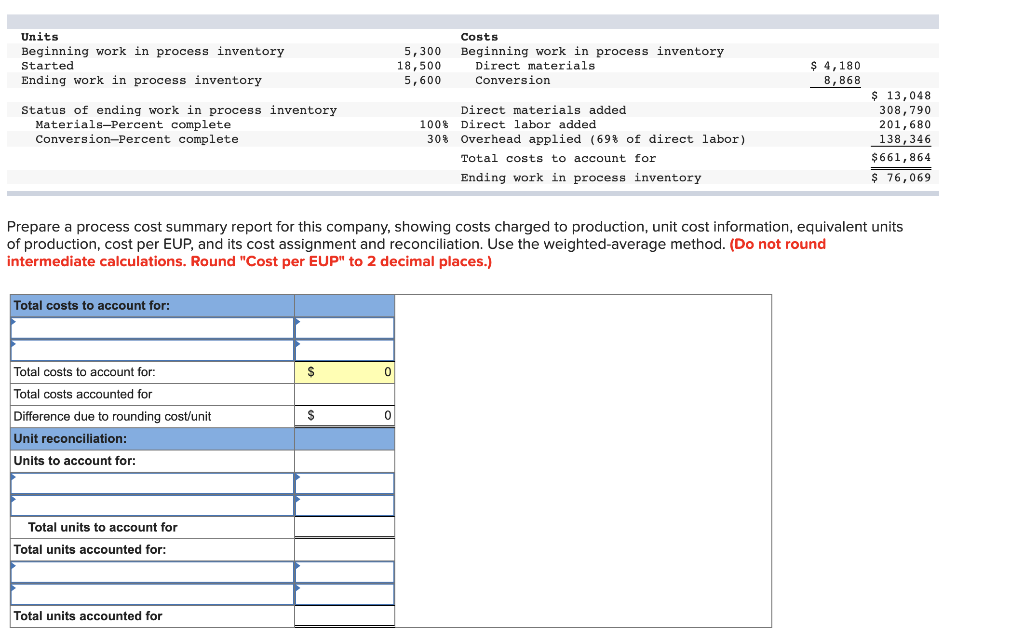
Task: Expand the second amount dropdown beside cost descriptions
Action: point(344,349)
